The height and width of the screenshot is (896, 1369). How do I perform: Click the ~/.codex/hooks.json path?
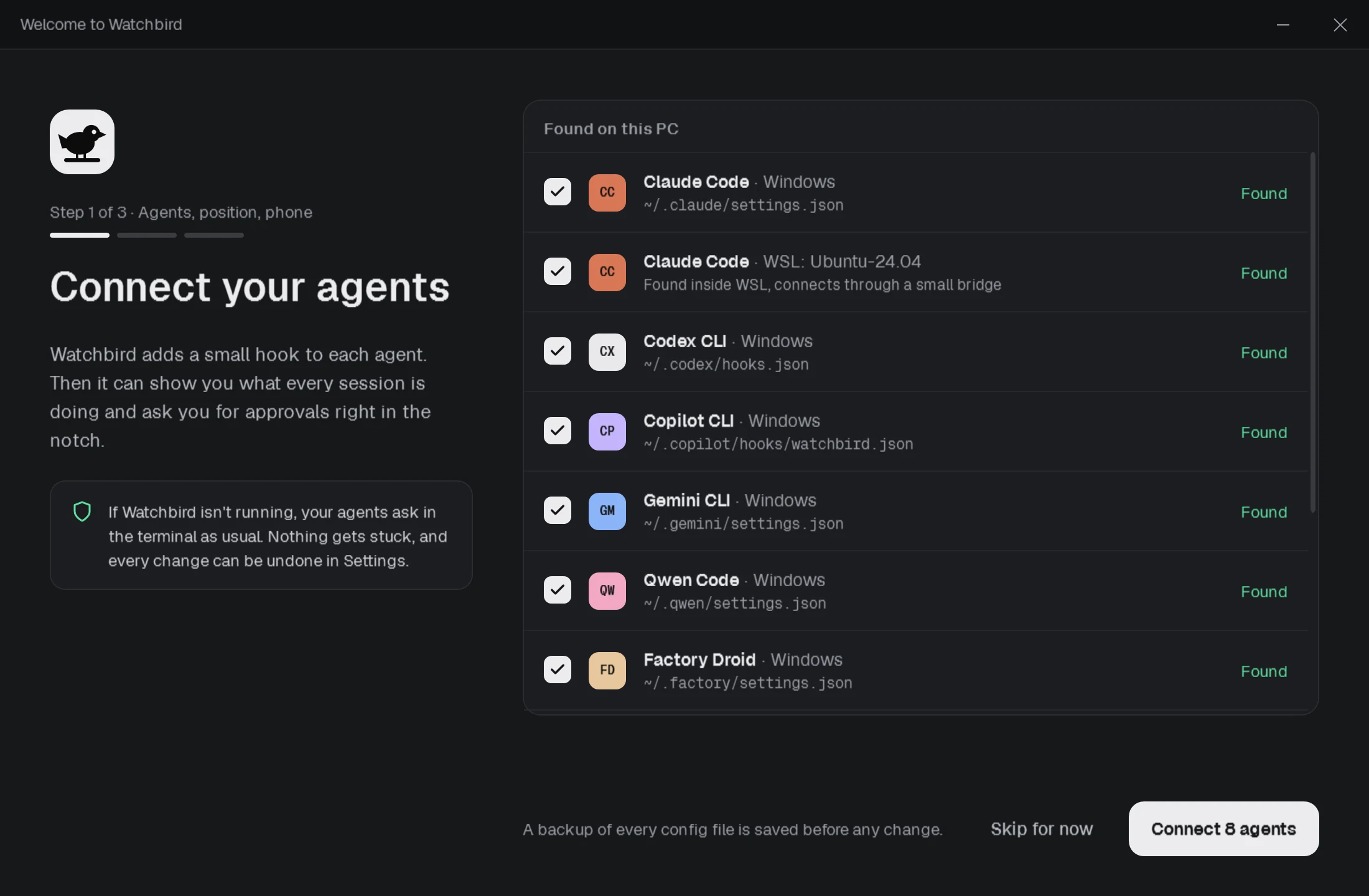tap(726, 365)
